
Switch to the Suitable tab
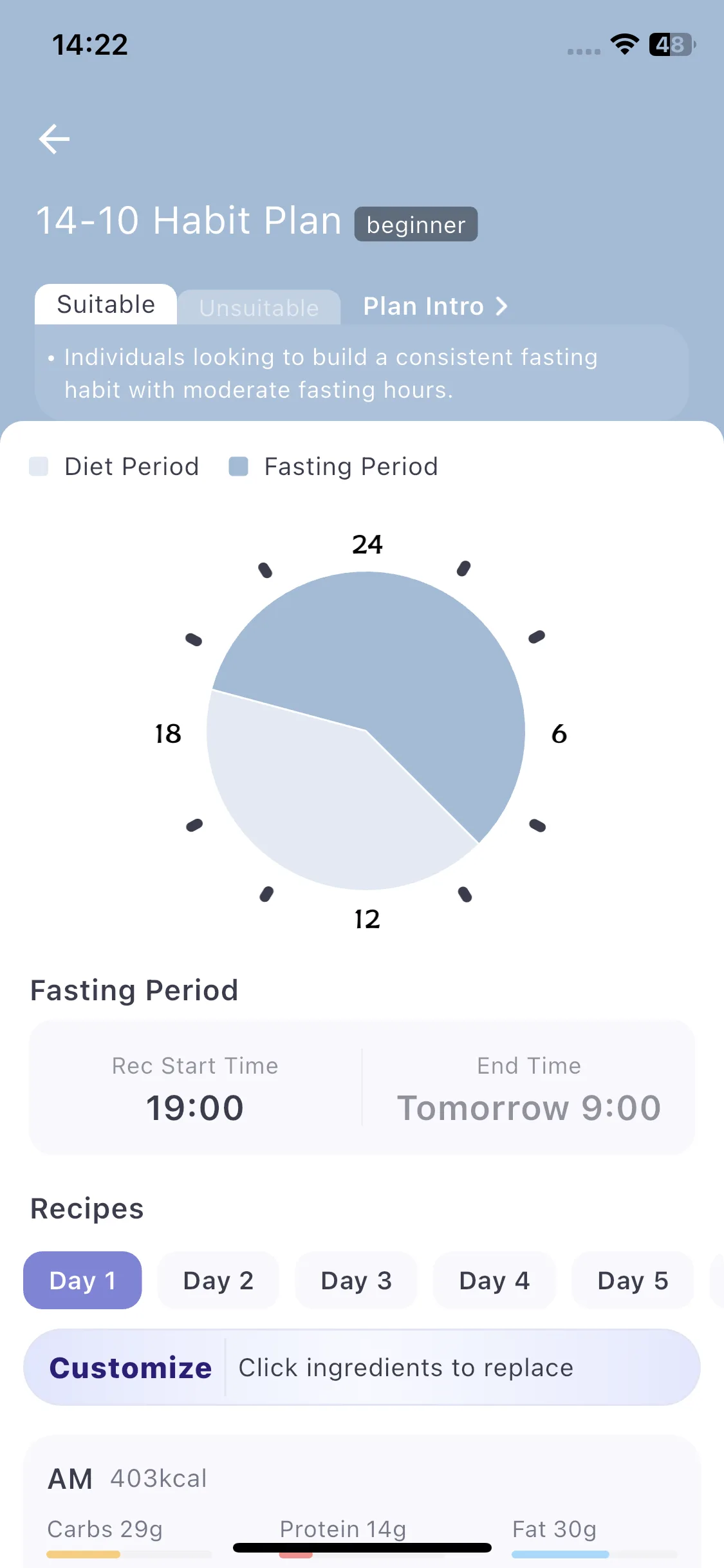click(106, 304)
